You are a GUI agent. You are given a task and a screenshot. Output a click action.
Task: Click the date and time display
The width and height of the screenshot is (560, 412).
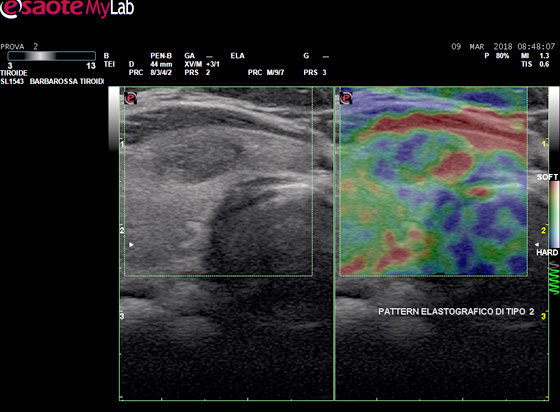[x=503, y=47]
